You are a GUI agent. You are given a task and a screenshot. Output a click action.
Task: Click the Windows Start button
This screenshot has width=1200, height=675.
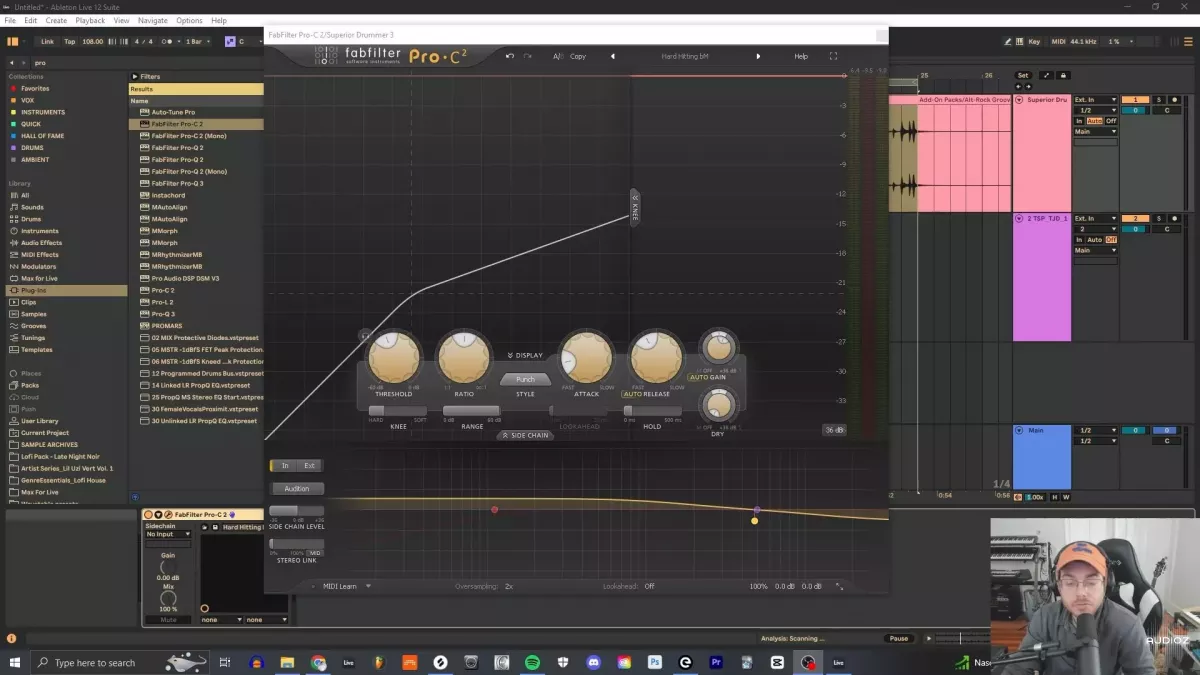[x=14, y=662]
